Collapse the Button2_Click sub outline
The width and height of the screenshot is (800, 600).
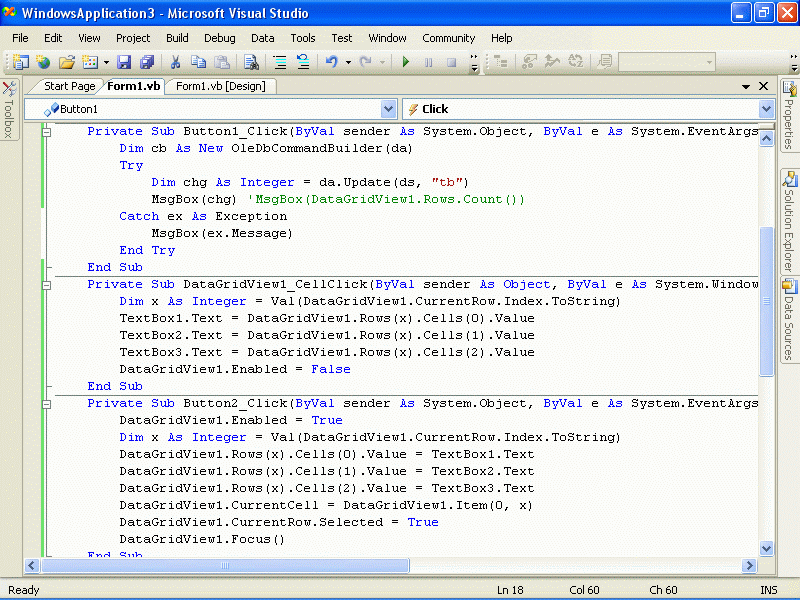46,404
